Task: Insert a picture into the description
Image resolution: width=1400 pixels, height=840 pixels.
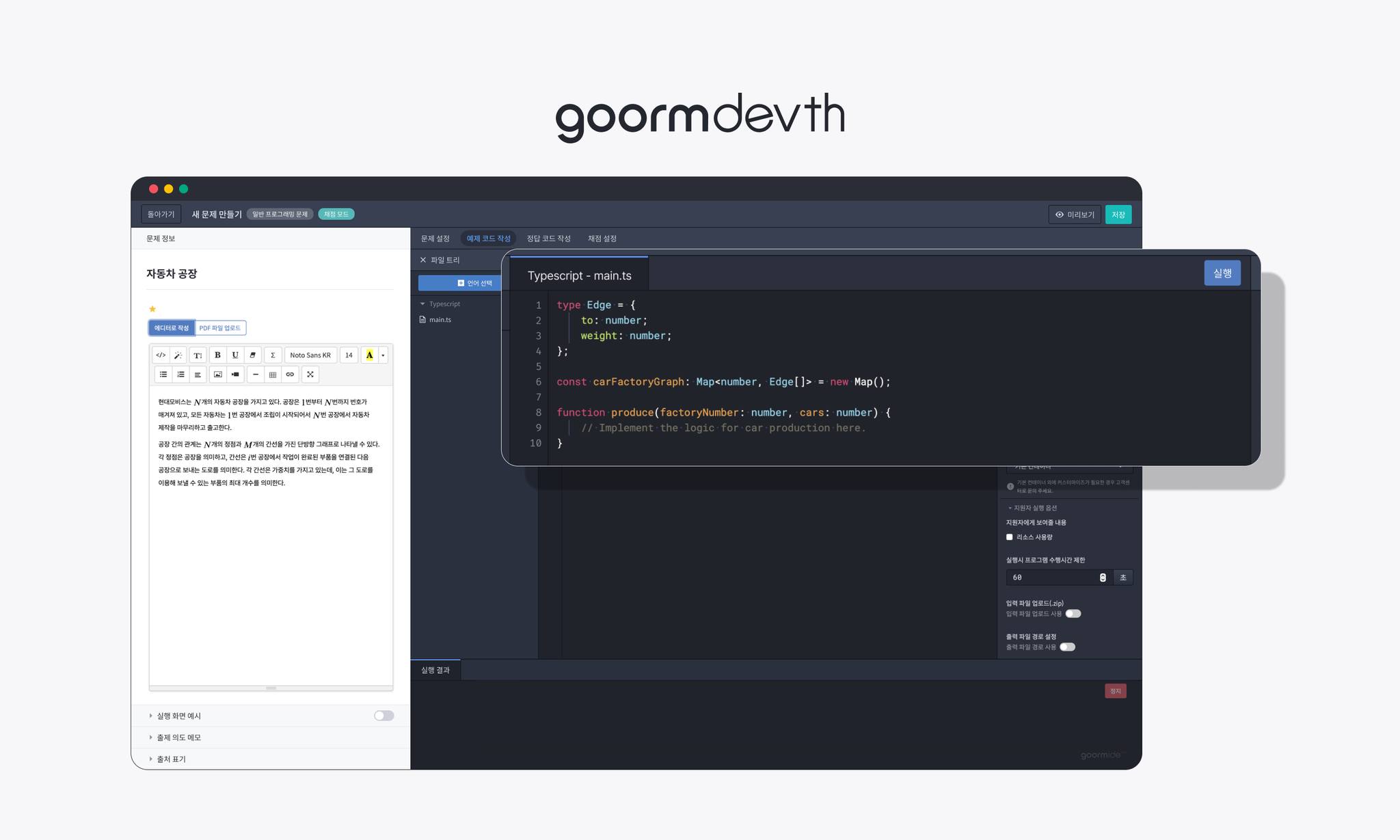Action: pos(218,375)
